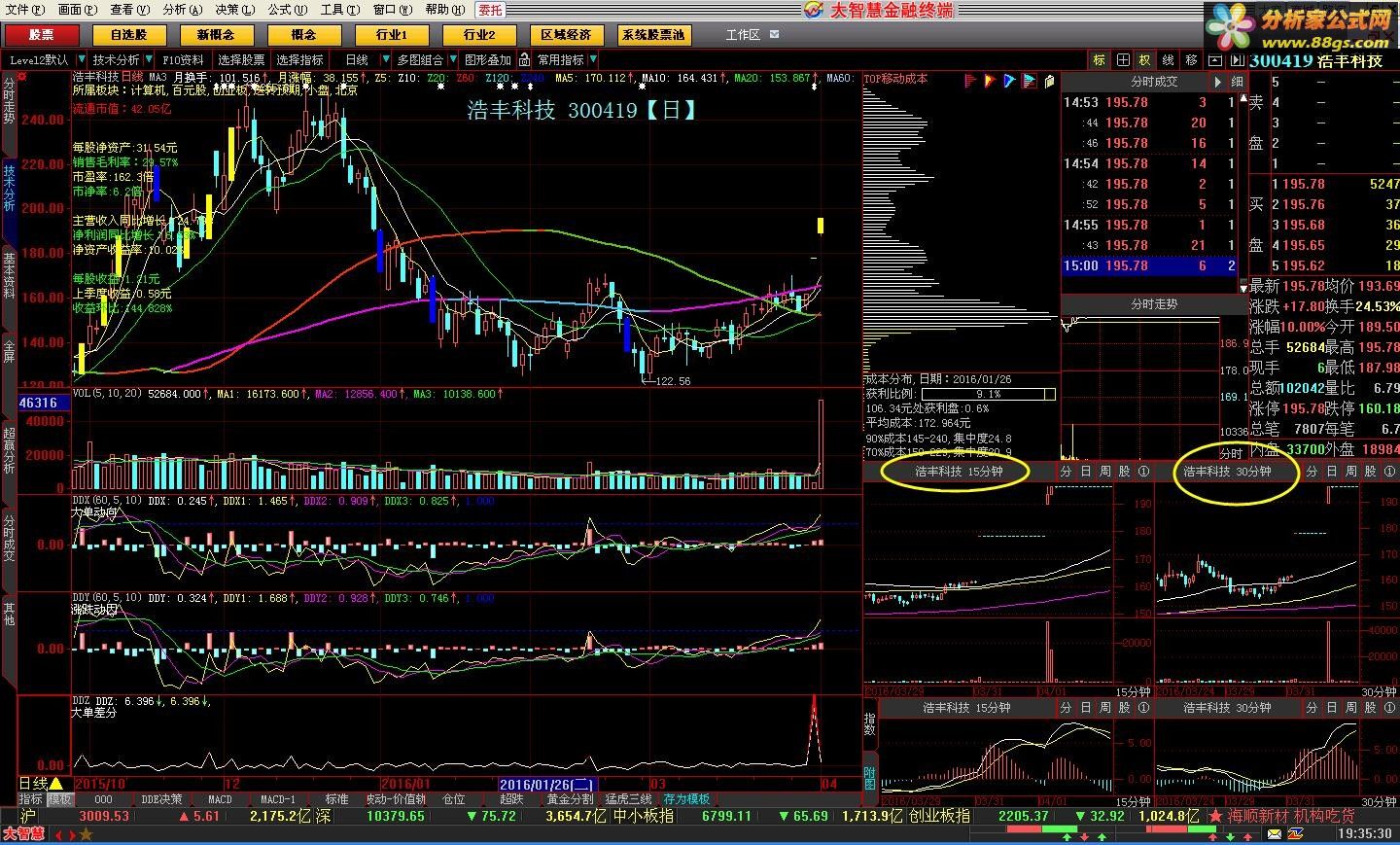Select the cyan striped cost-distribution flag icon
This screenshot has width=1400, height=845.
pyautogui.click(x=1029, y=80)
